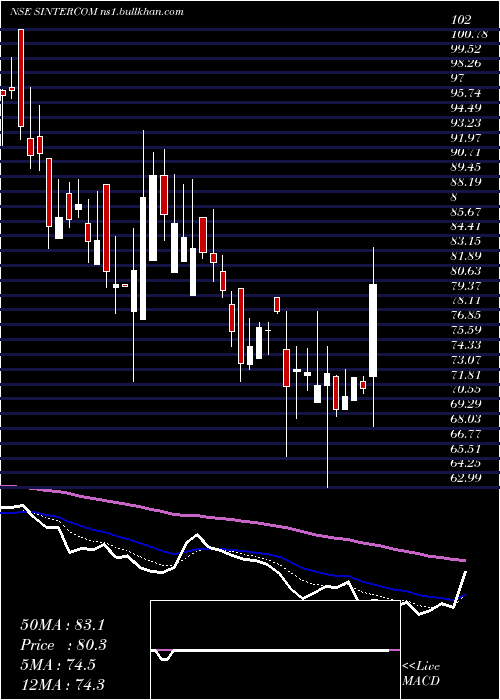The height and width of the screenshot is (700, 500).
Task: Click the 98.26 price level label
Action: pyautogui.click(x=466, y=63)
